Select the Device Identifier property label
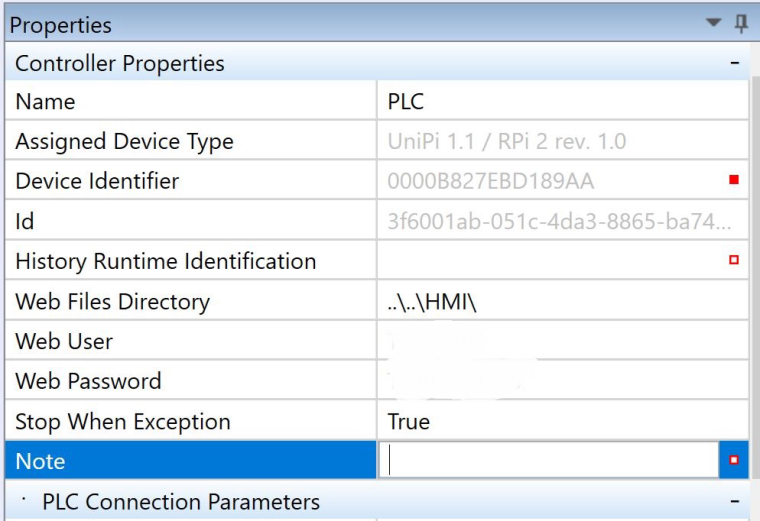 pyautogui.click(x=97, y=181)
